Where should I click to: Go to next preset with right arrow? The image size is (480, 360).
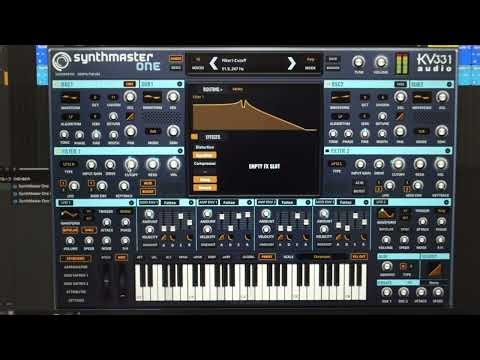[291, 63]
